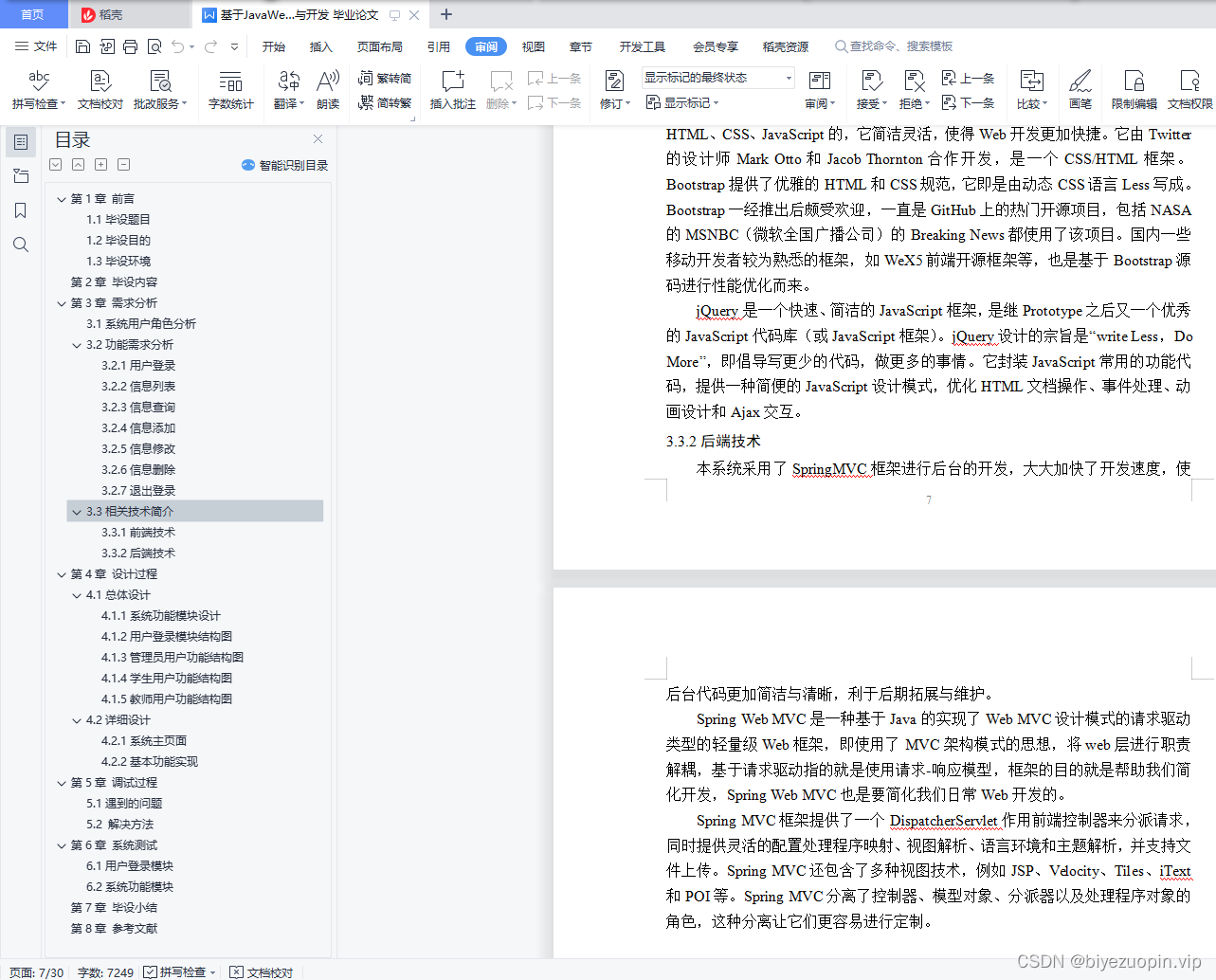The width and height of the screenshot is (1216, 980).
Task: Click 接受 accept change icon
Action: (x=872, y=90)
